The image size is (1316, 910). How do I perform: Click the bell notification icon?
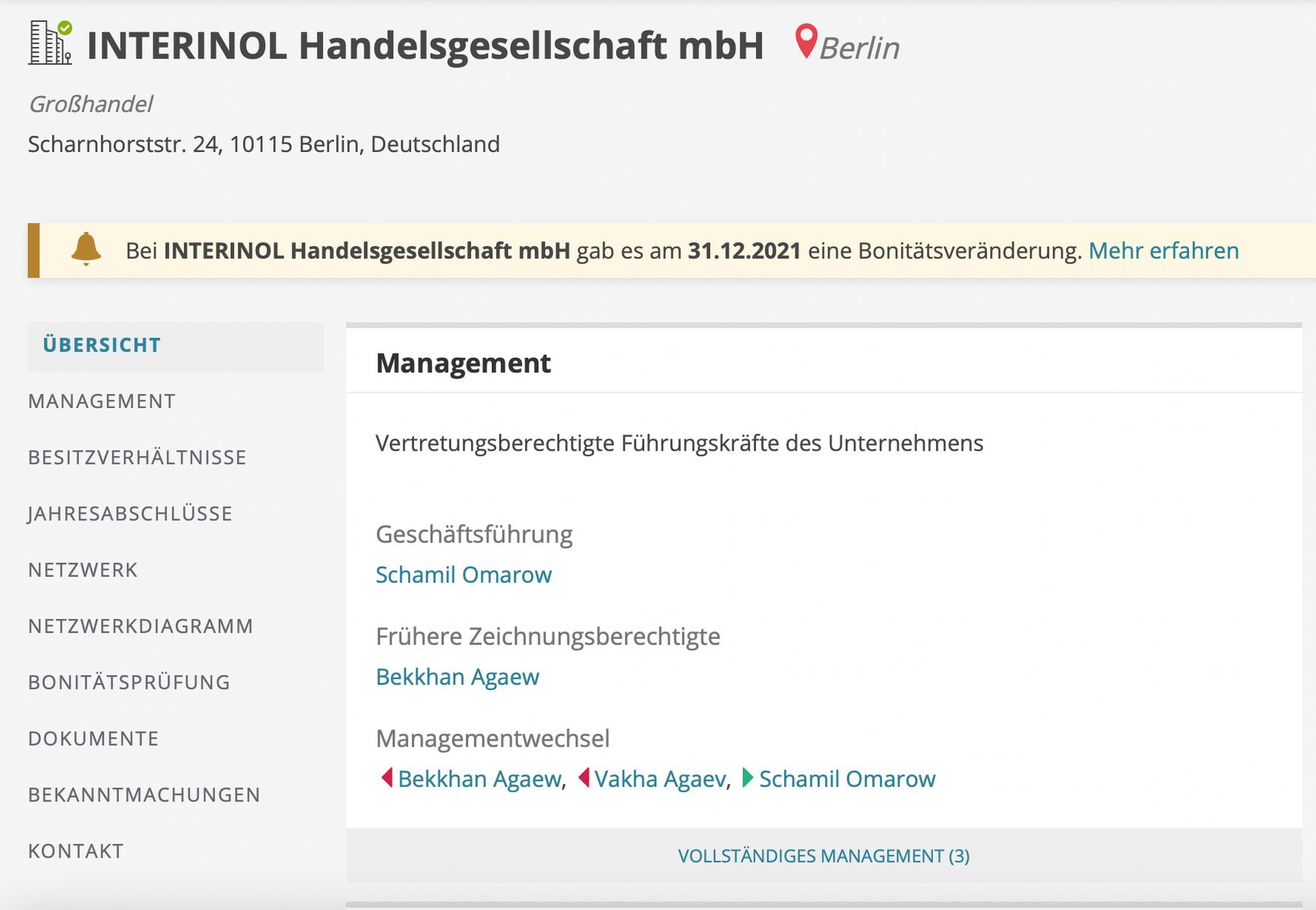86,249
